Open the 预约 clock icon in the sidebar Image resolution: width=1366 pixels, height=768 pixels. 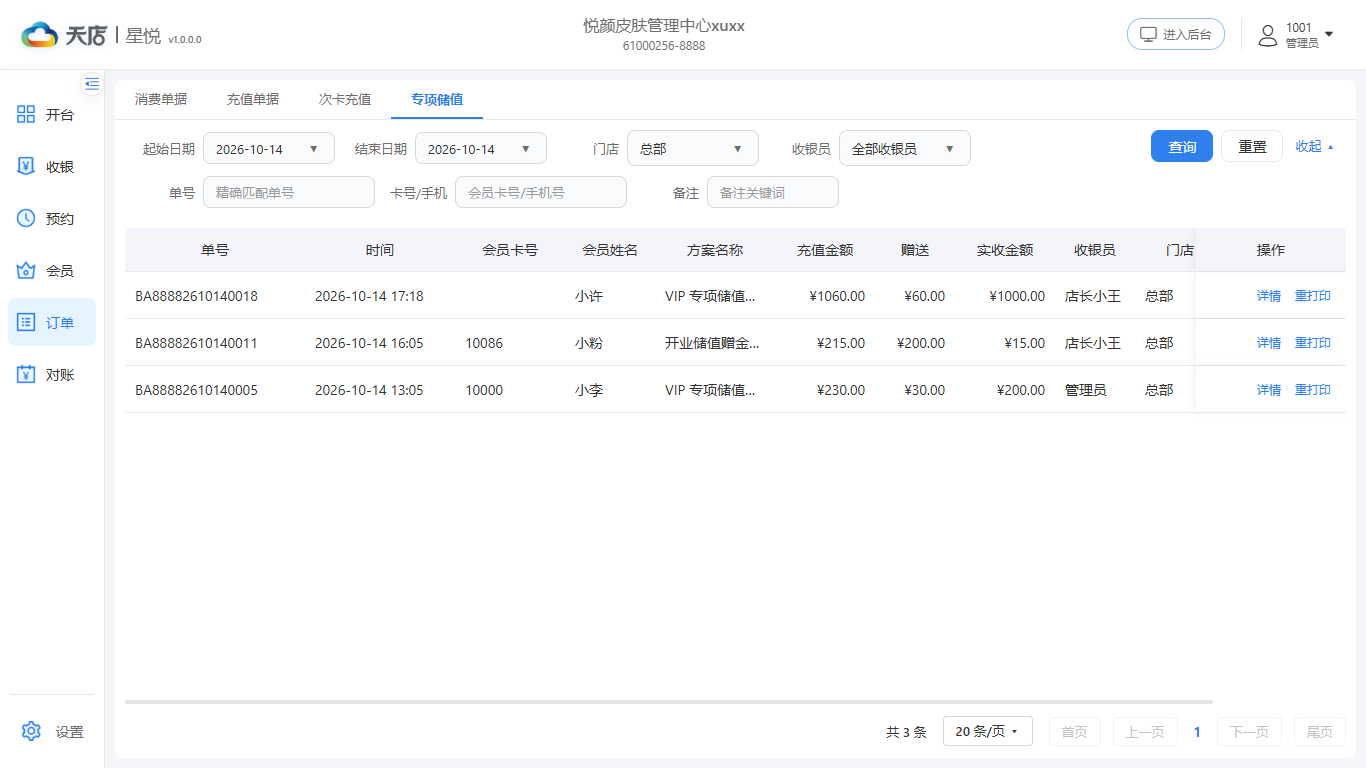tap(26, 219)
